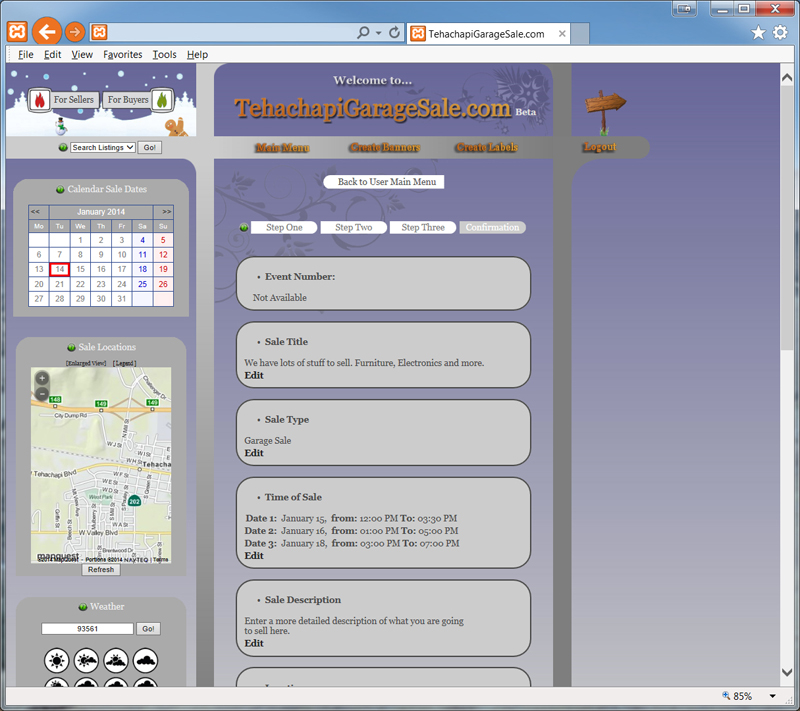Select the mostly cloudy weather icon

coord(116,661)
